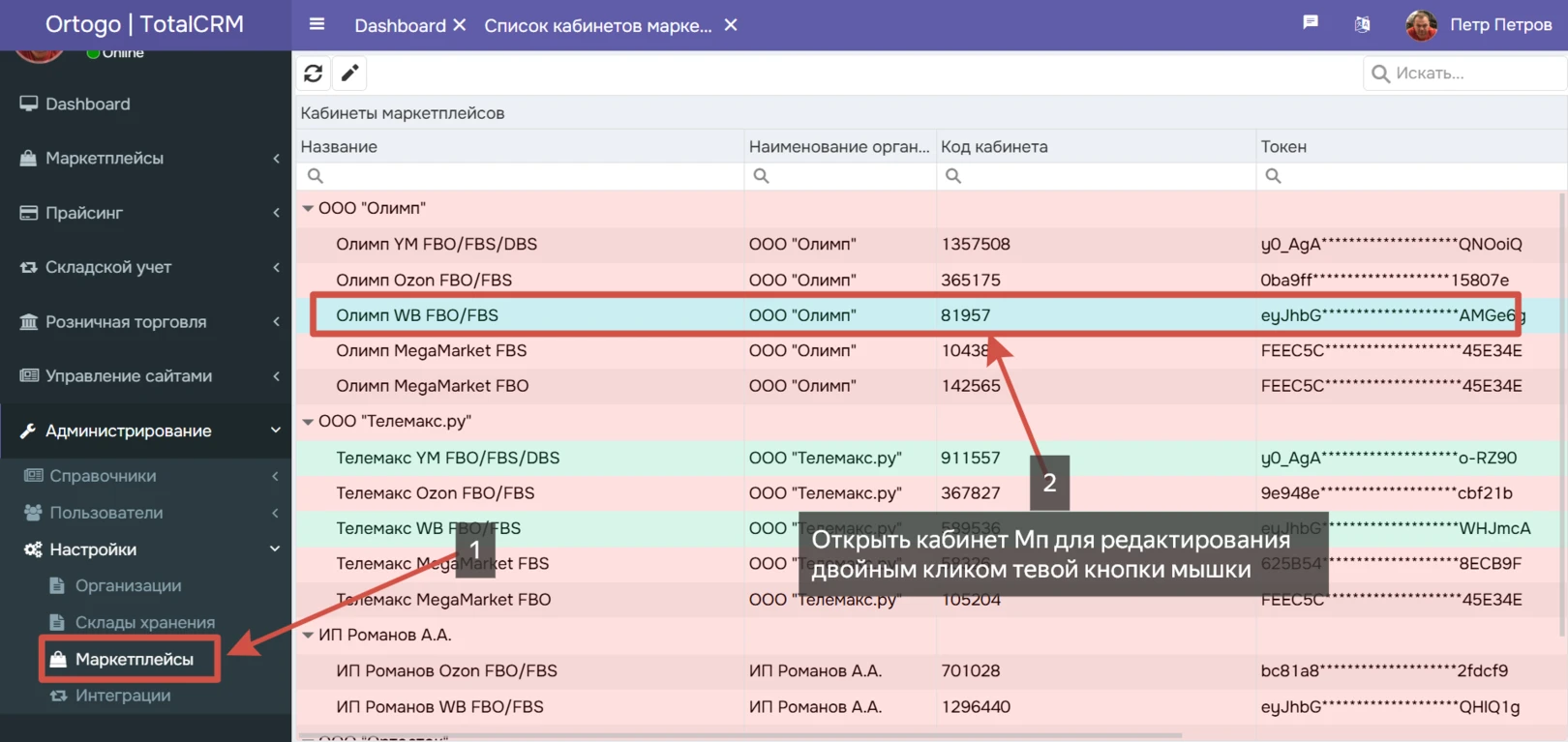Viewport: 1568px width, 742px height.
Task: Select the row Олимп WB FBO/FBS
Action: pyautogui.click(x=929, y=314)
